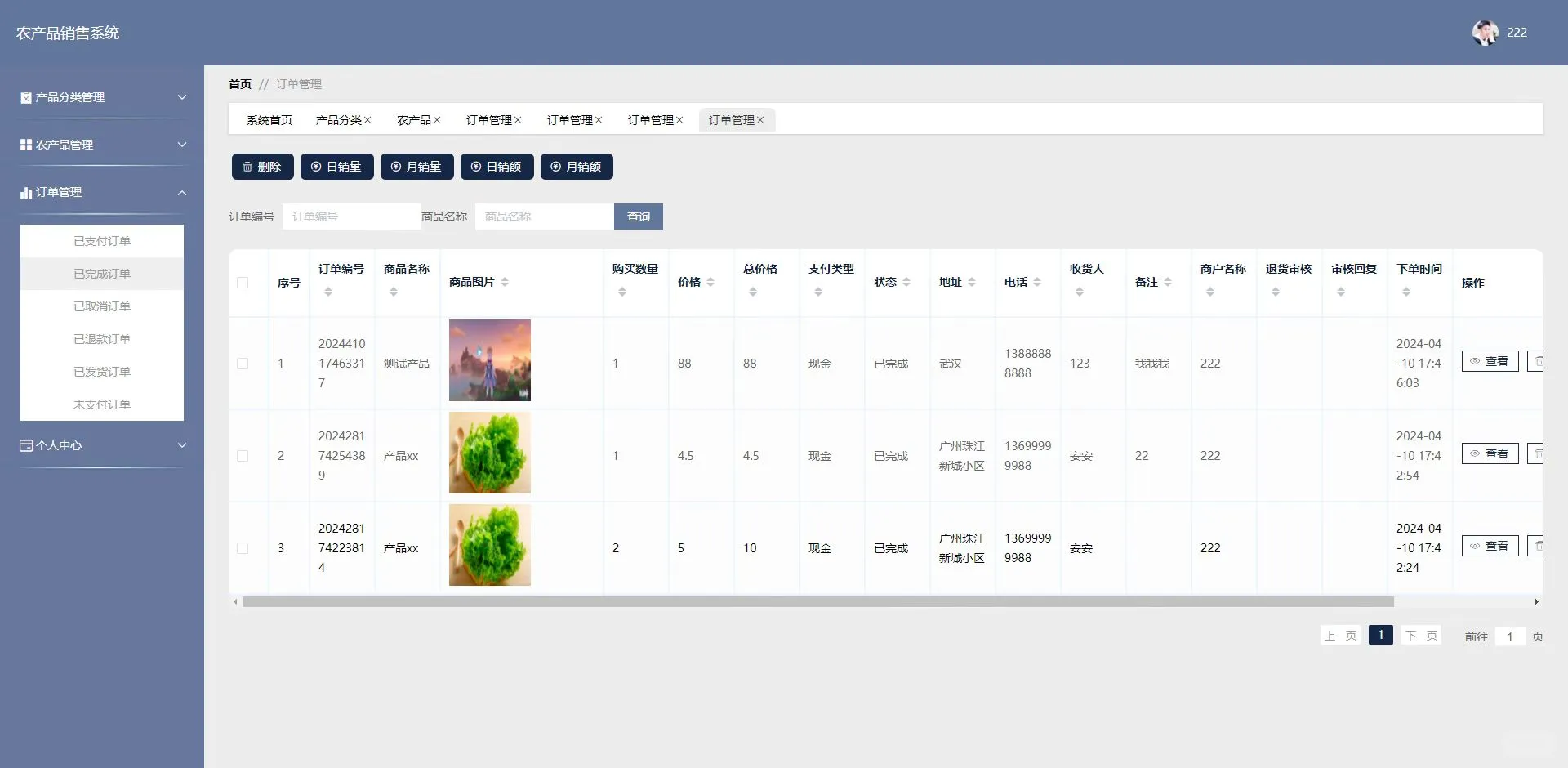Open the 产品分类管理 sidebar icon

click(x=25, y=97)
